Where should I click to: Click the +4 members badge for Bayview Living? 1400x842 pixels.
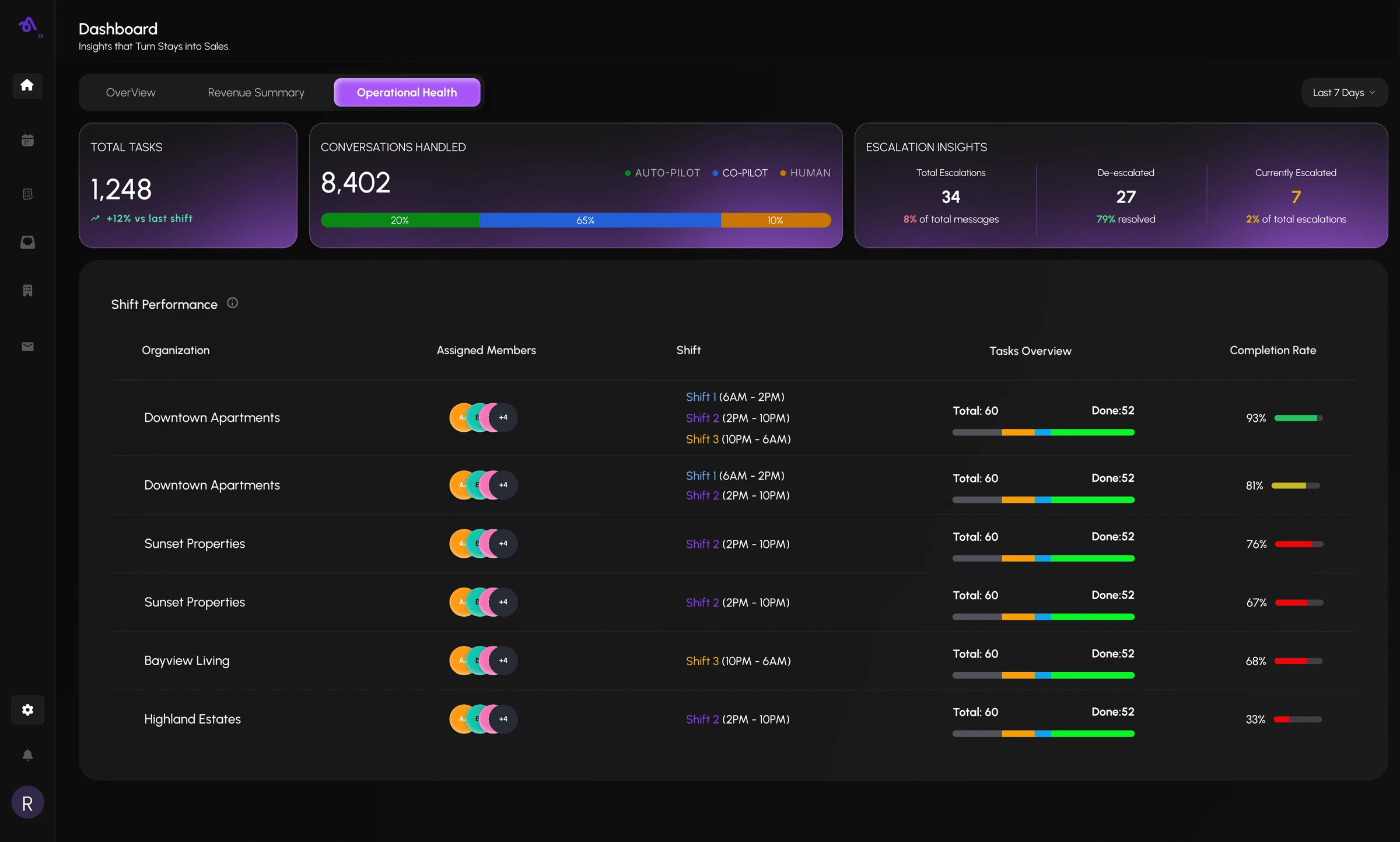tap(503, 661)
